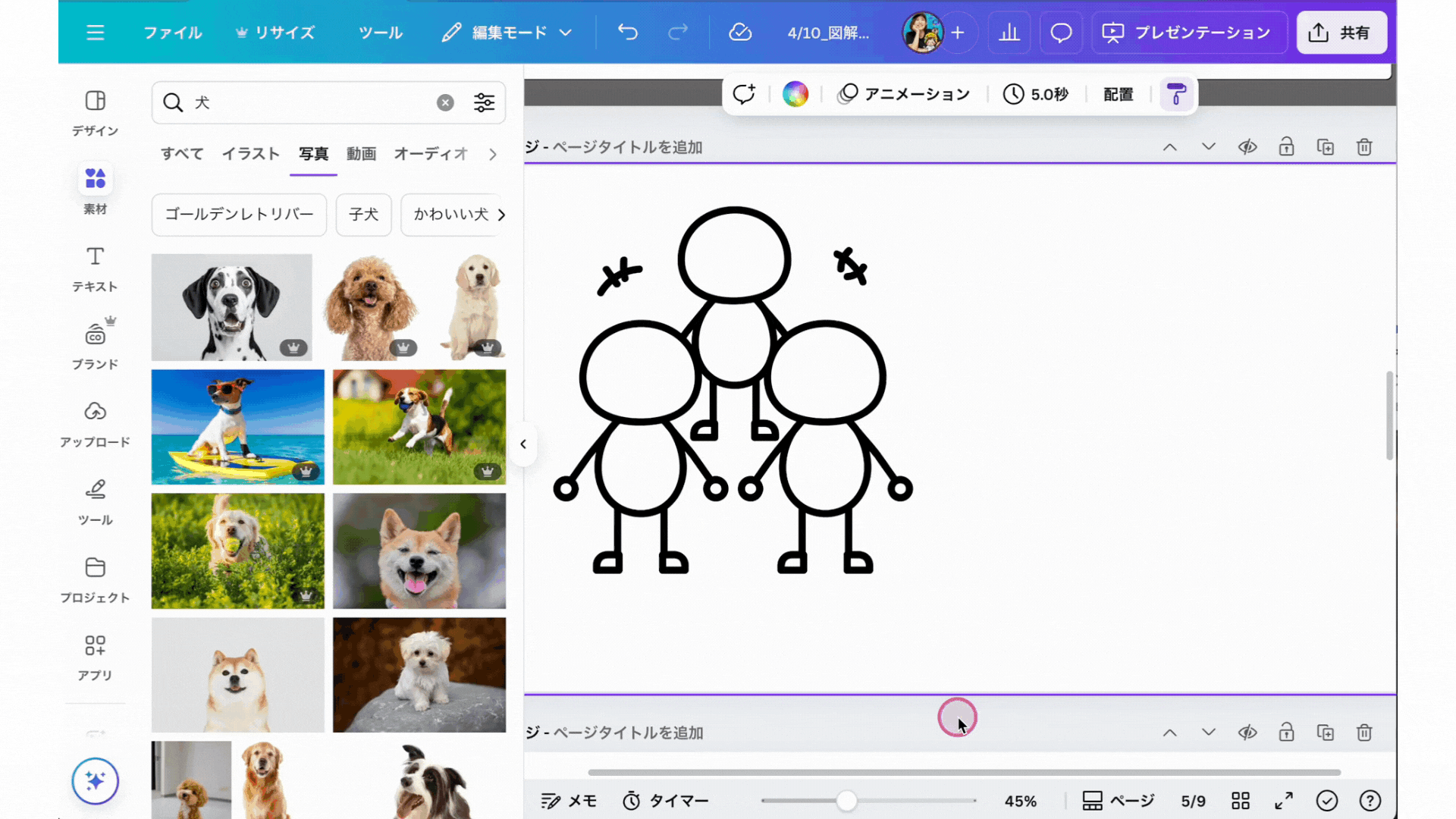
Task: Collapse the elements side panel
Action: (523, 444)
